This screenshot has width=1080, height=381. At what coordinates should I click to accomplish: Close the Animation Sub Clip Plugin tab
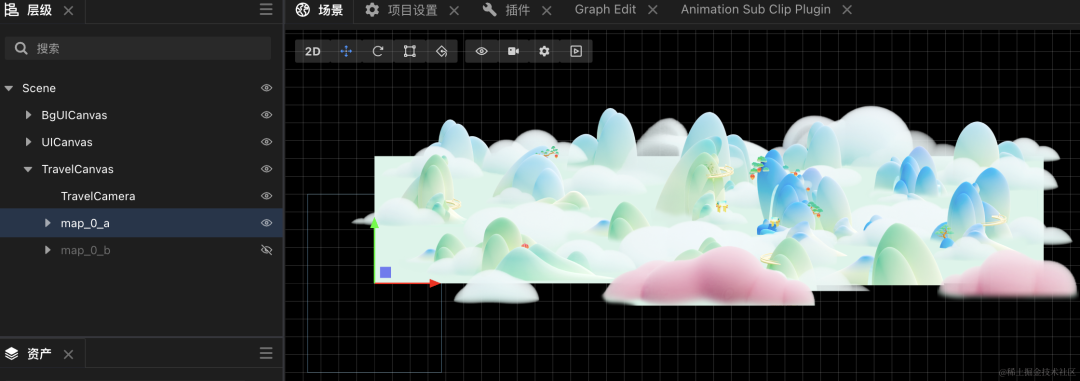(847, 10)
